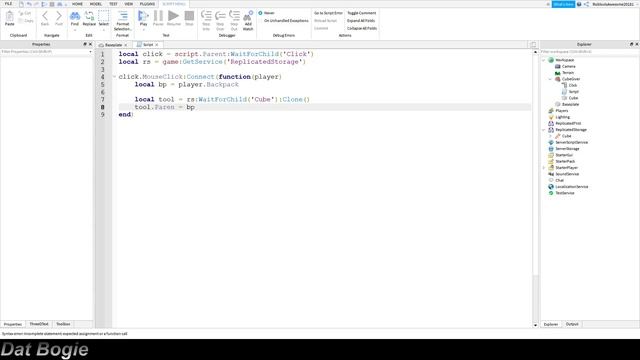Viewport: 640px width, 360px height.
Task: Click the Paste clipboard icon
Action: coord(9,18)
